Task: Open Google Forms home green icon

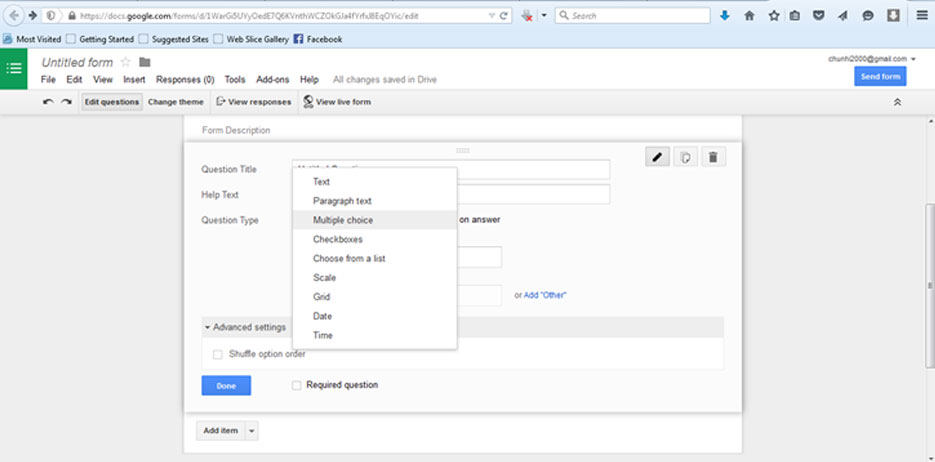Action: pos(14,69)
